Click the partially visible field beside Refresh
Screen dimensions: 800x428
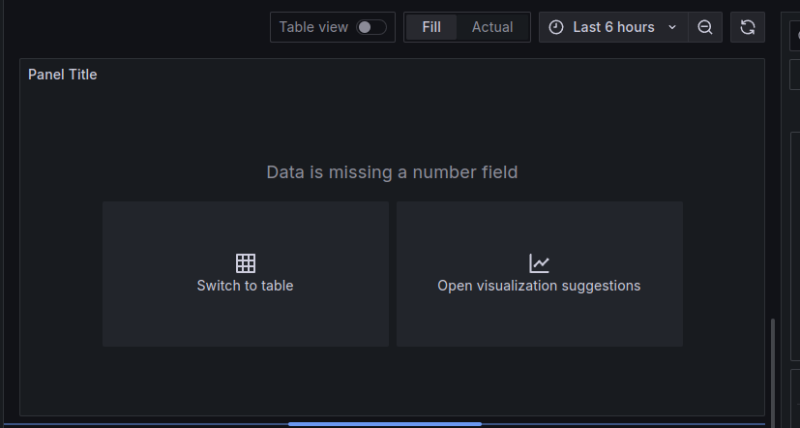click(792, 34)
